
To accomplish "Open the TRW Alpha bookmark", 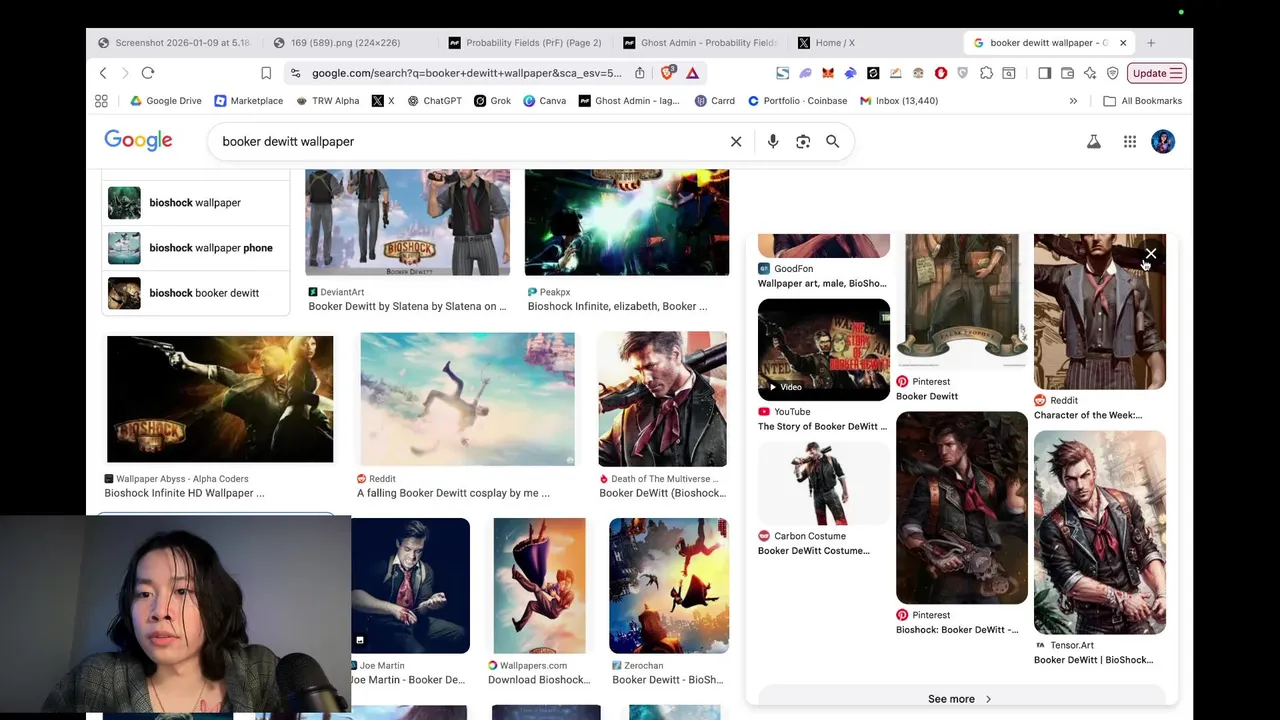I will tap(328, 101).
